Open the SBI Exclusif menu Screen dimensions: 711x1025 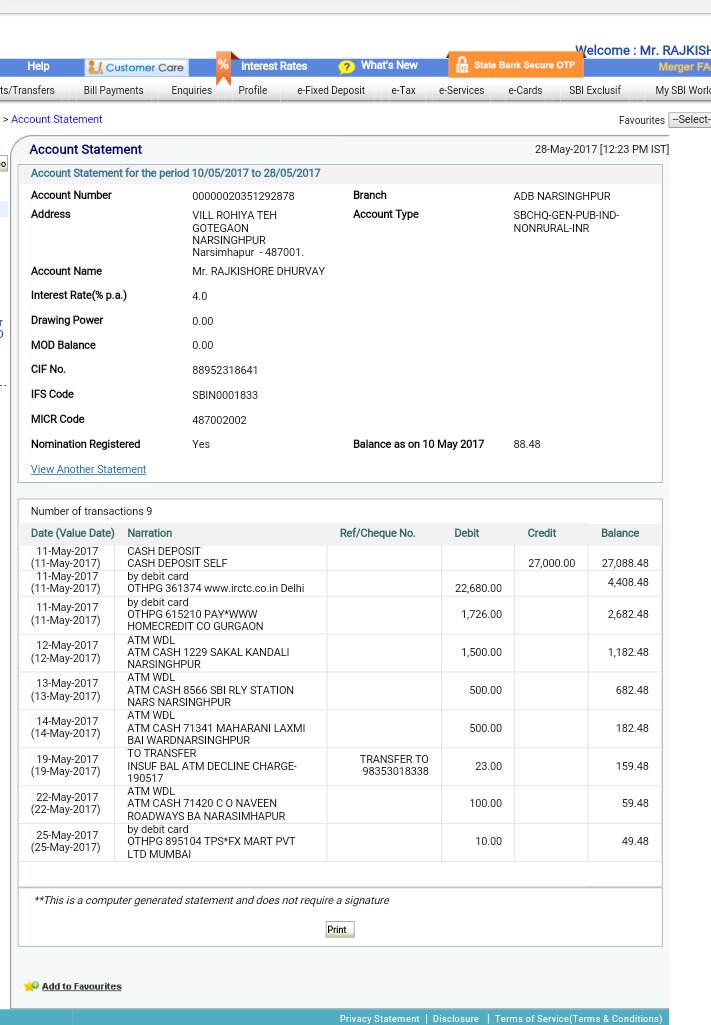coord(595,90)
